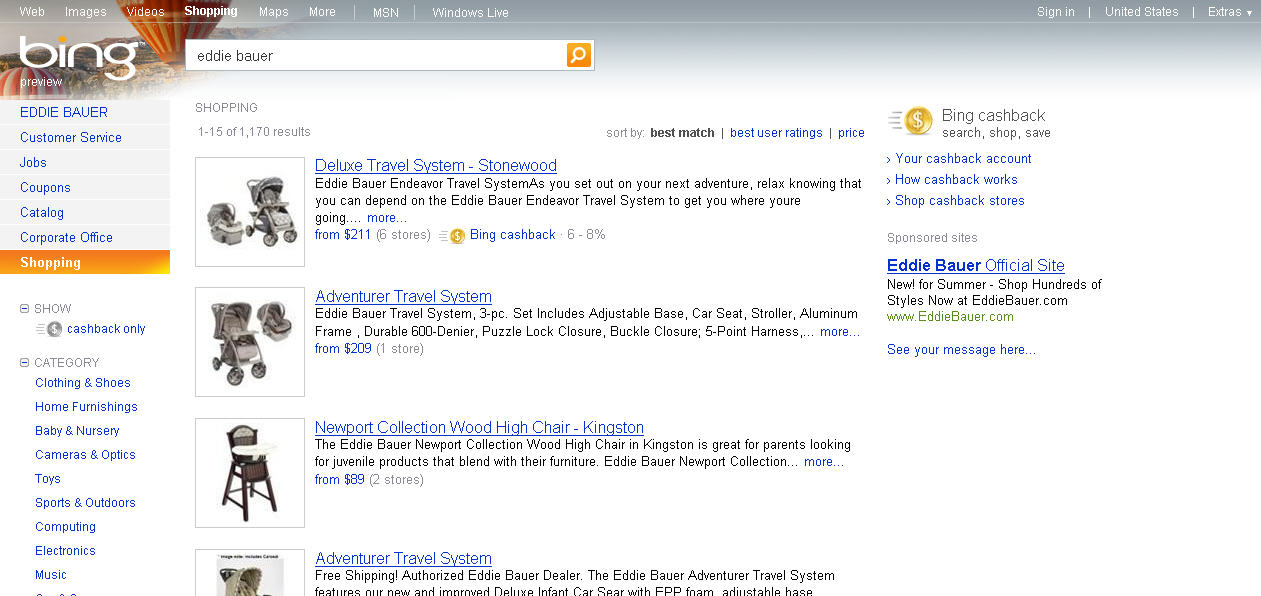Expand Newport high chair description with more

[x=823, y=462]
